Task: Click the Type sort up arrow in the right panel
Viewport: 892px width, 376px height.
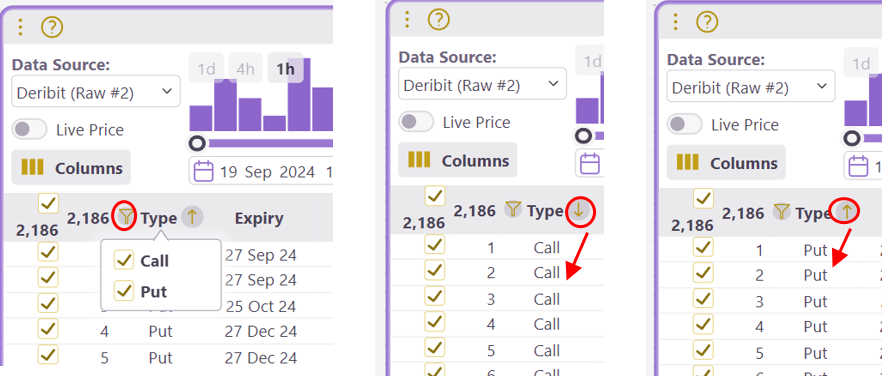Action: point(846,212)
